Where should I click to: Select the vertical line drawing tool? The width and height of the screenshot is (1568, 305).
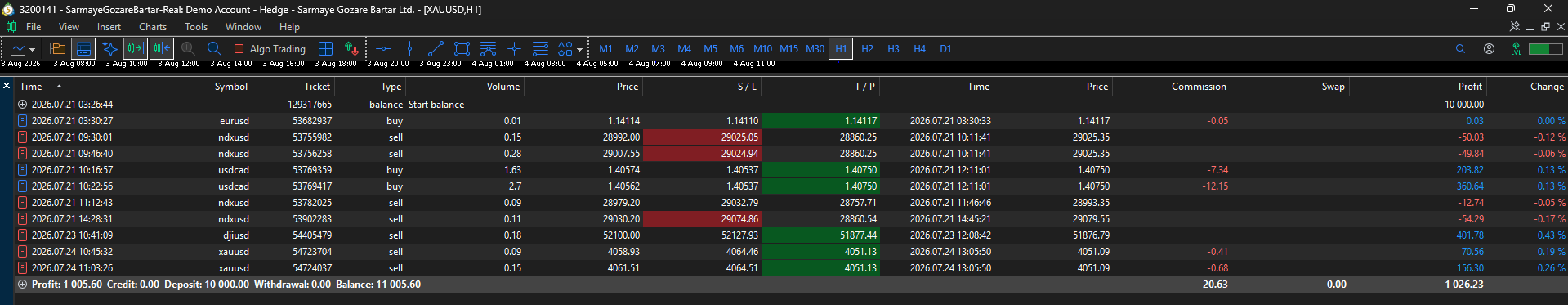pyautogui.click(x=409, y=49)
